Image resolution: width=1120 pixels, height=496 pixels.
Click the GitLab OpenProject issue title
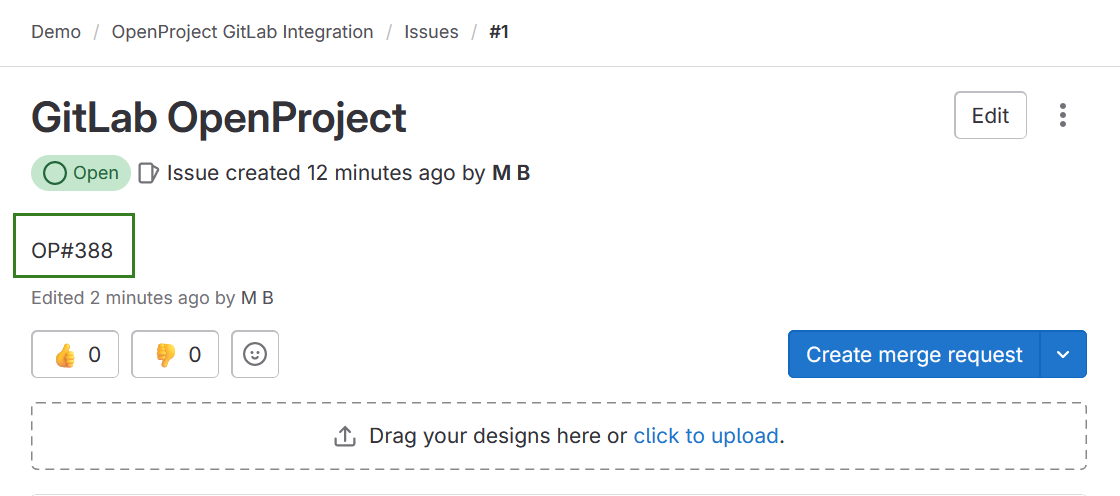pos(219,118)
